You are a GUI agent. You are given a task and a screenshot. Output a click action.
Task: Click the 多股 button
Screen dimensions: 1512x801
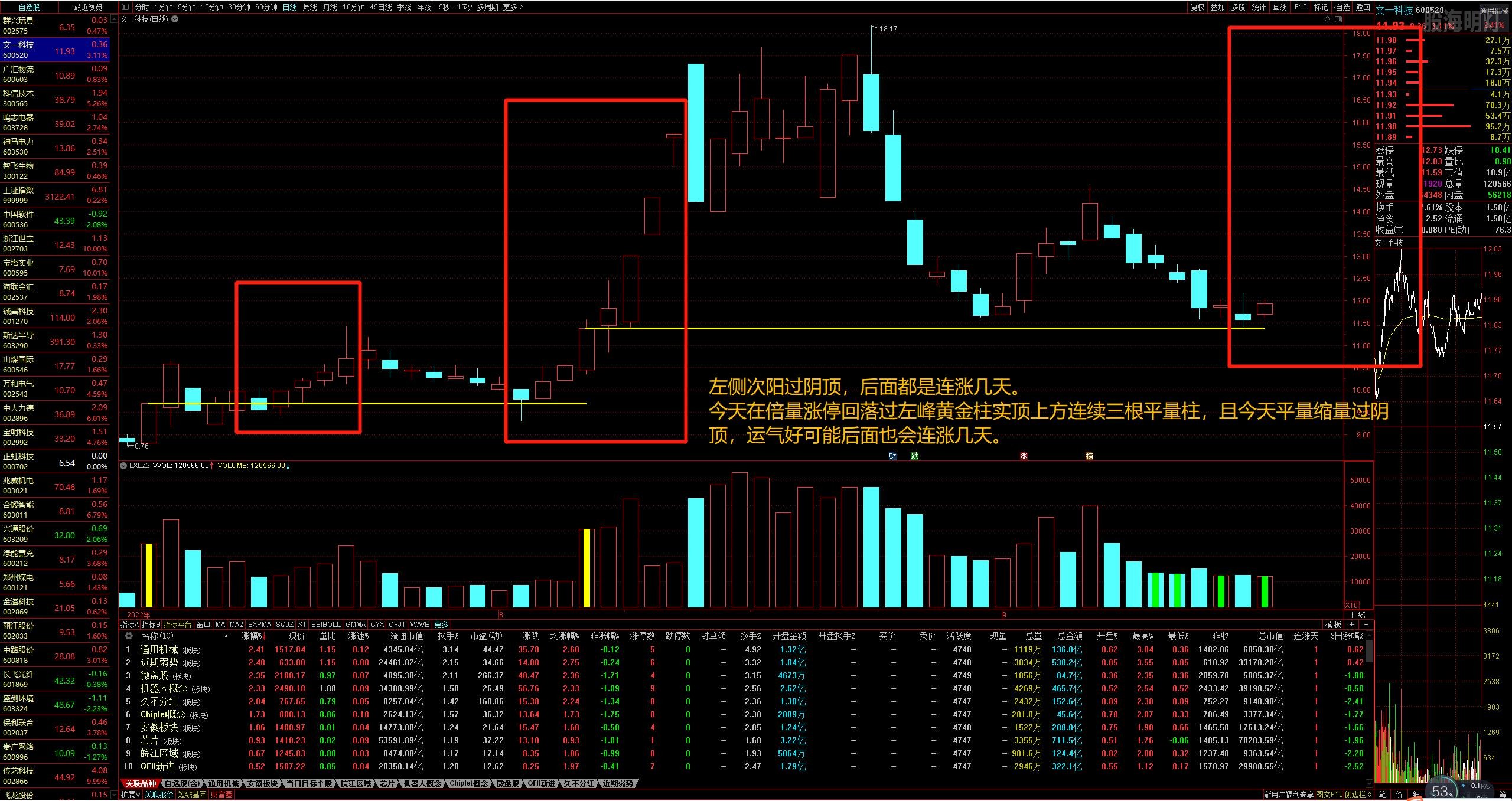coord(1239,7)
